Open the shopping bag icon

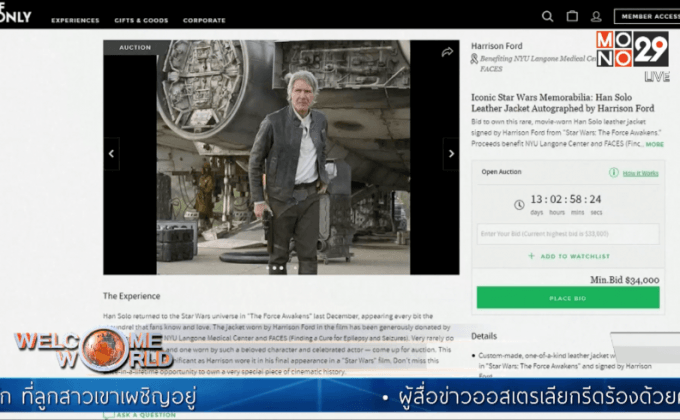pyautogui.click(x=572, y=17)
